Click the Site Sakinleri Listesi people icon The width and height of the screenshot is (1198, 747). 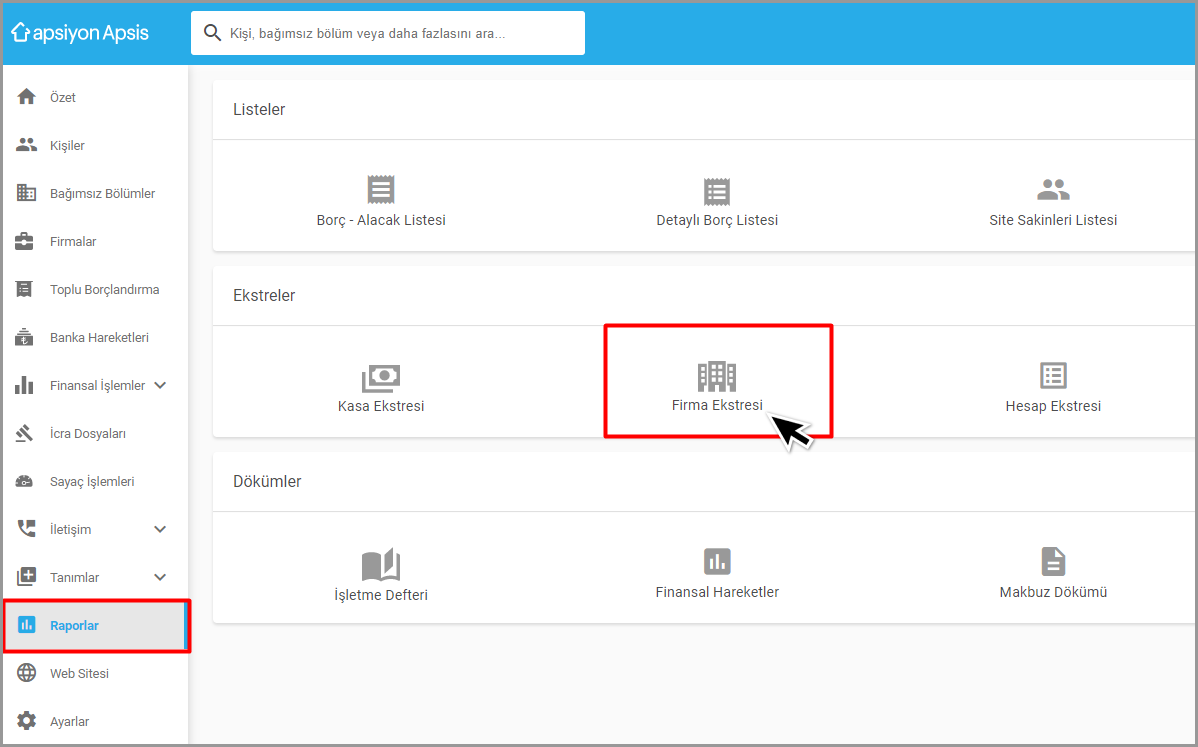click(1053, 189)
